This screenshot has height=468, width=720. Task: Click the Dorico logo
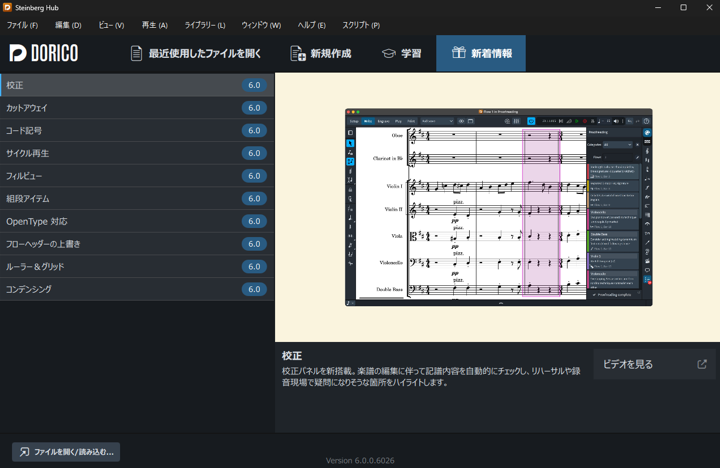44,53
